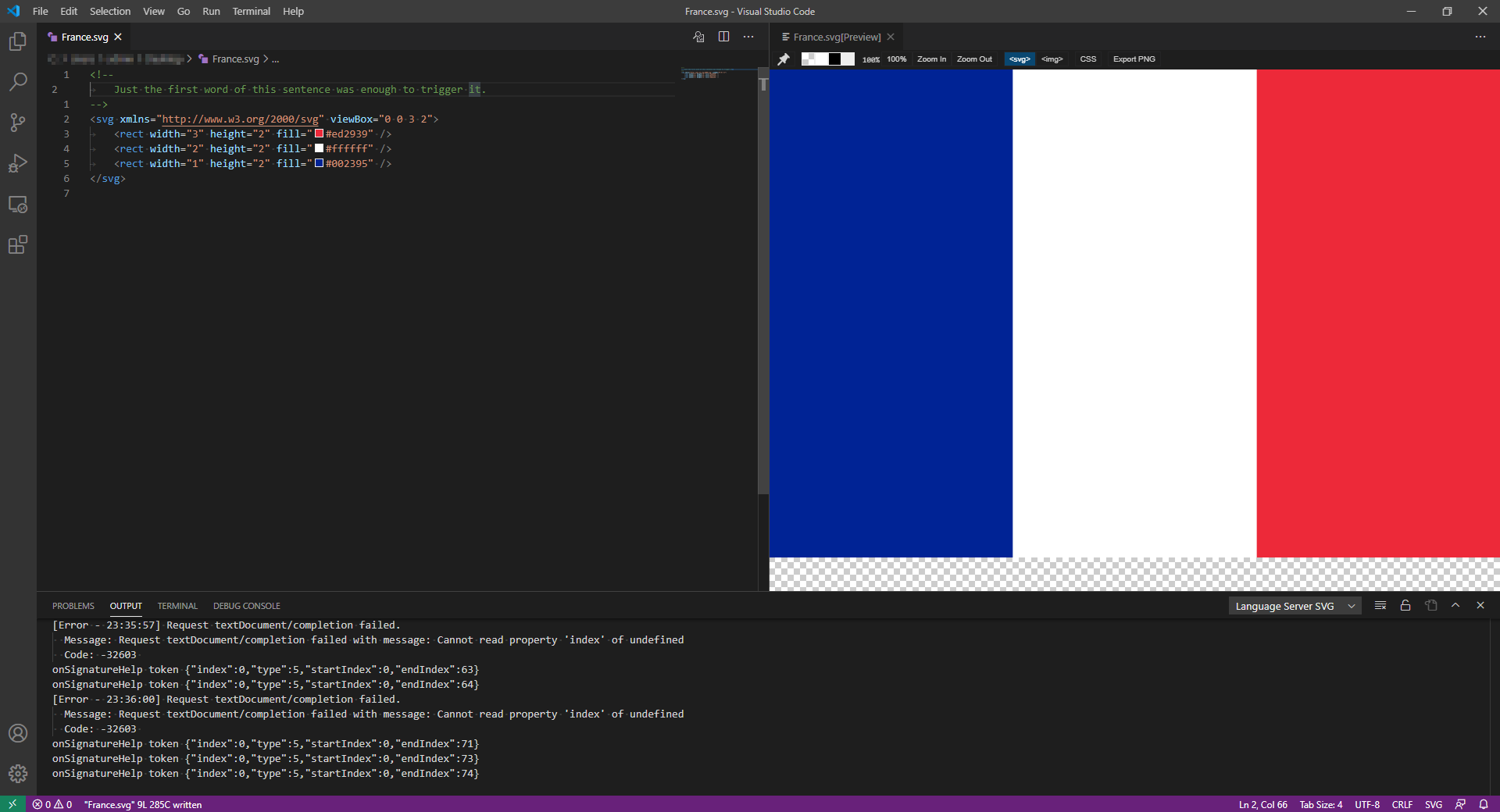Screen dimensions: 1500x812
Task: Open the Accounts menu icon
Action: [x=18, y=733]
